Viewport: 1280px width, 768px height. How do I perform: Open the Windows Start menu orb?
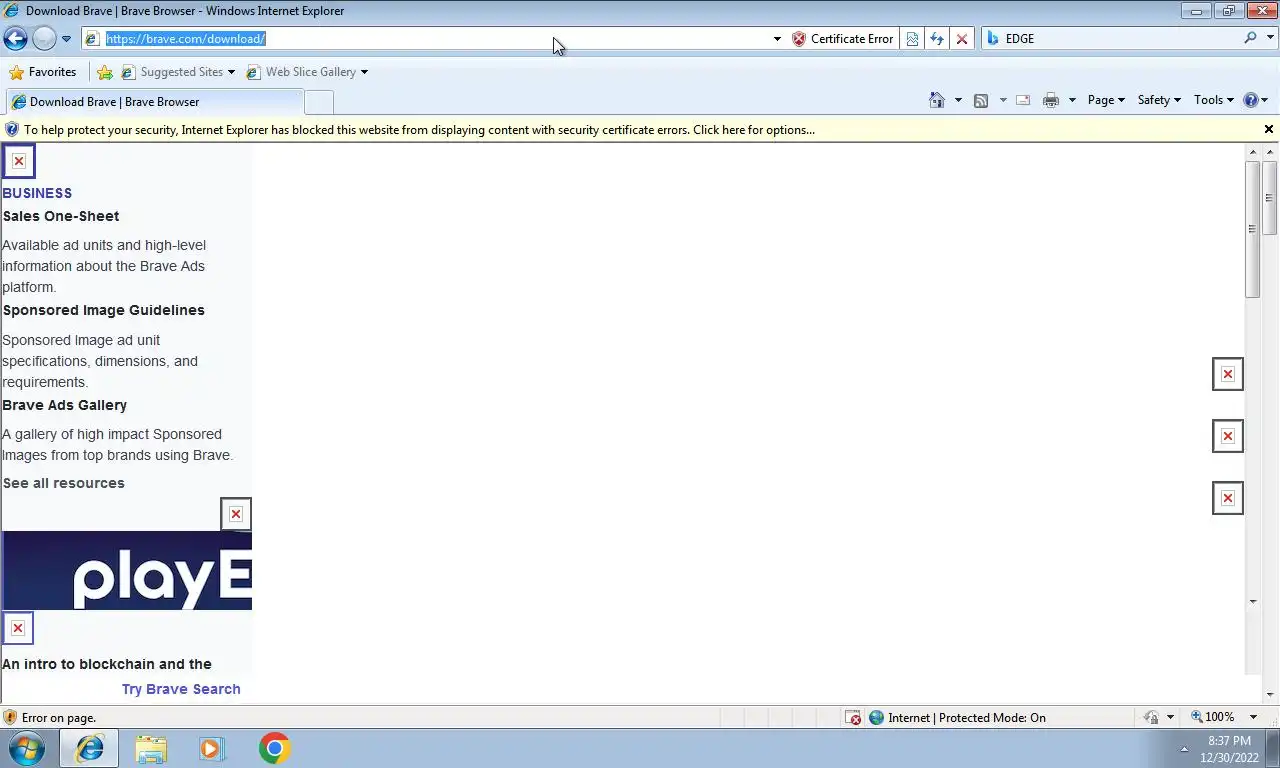(x=26, y=748)
